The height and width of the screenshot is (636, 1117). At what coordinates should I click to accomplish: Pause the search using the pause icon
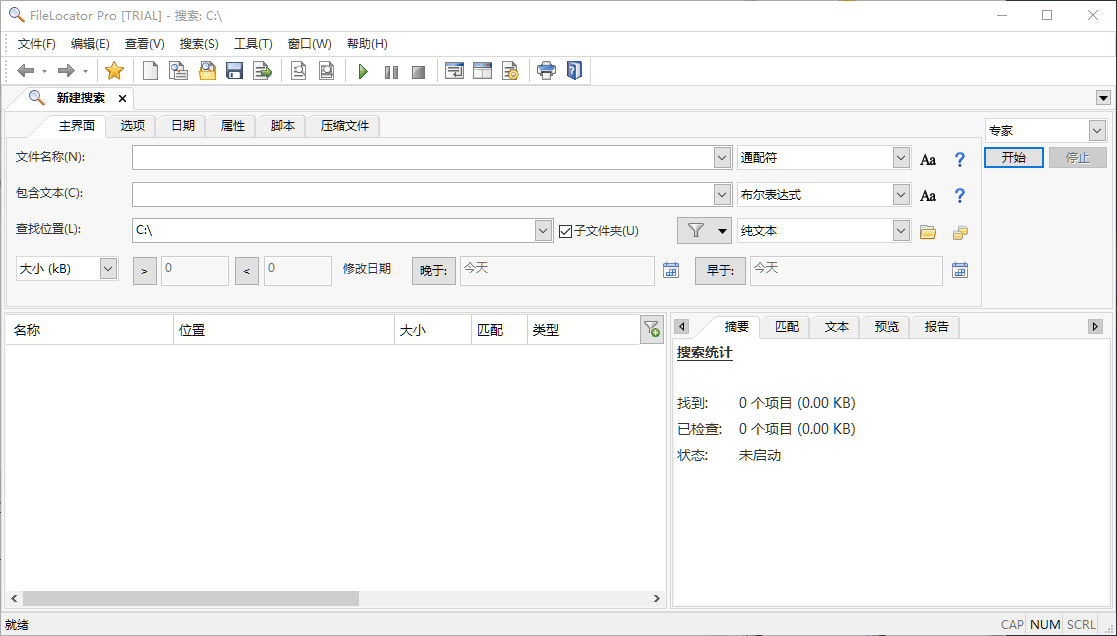(391, 70)
